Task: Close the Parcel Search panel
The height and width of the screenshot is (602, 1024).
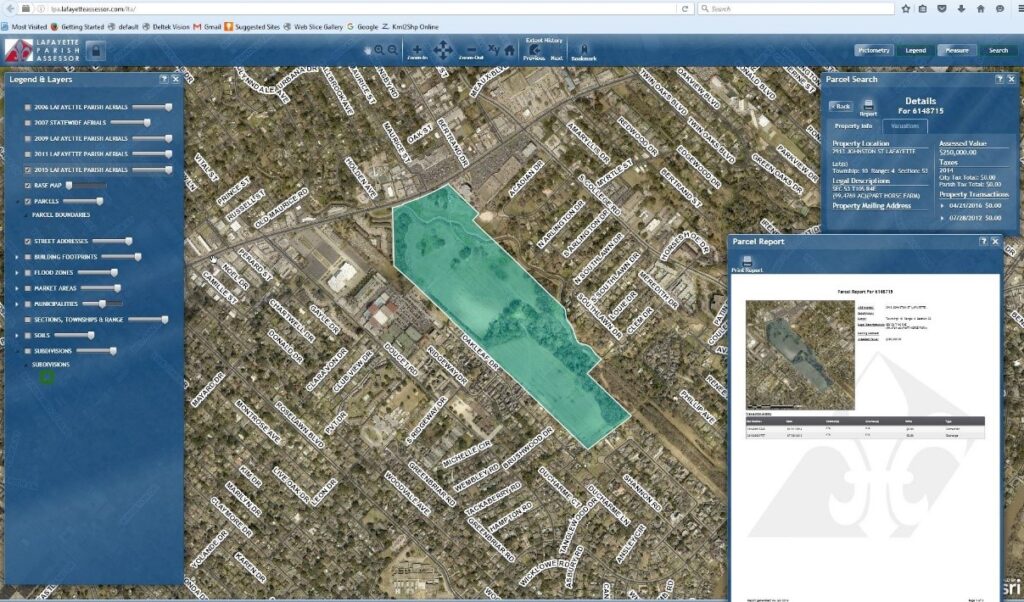Action: (1011, 79)
